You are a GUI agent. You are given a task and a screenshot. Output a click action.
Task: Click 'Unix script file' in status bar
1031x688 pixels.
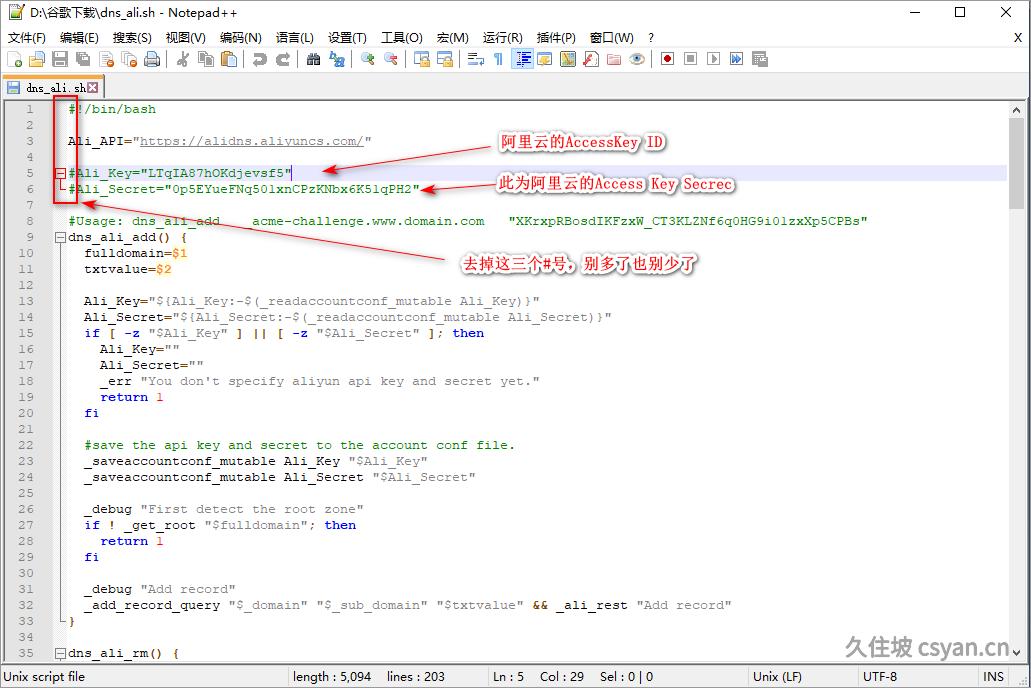coord(44,676)
